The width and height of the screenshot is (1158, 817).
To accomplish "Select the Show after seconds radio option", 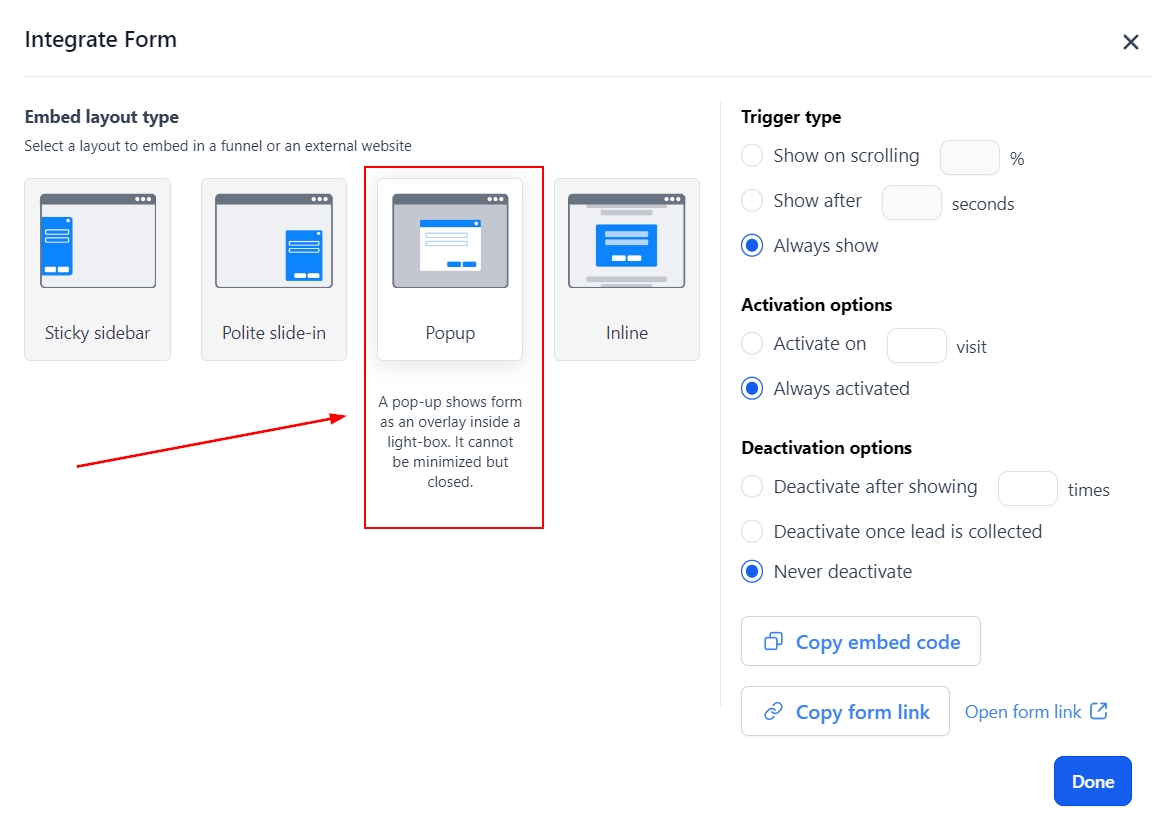I will [x=752, y=201].
